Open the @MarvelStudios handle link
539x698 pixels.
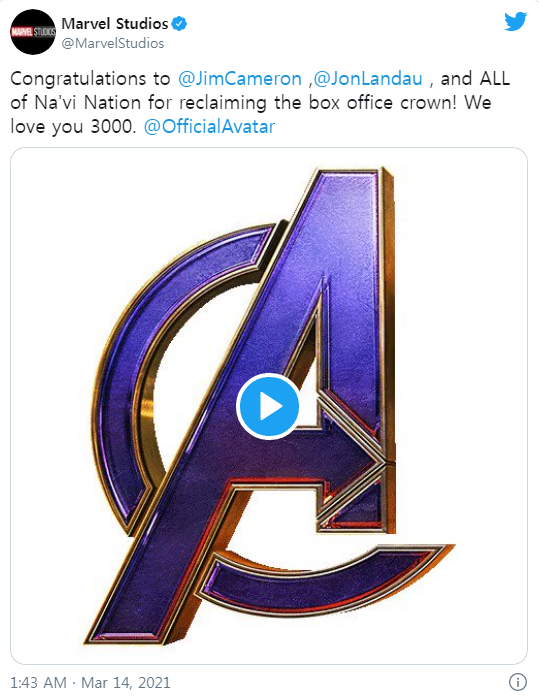coord(113,43)
